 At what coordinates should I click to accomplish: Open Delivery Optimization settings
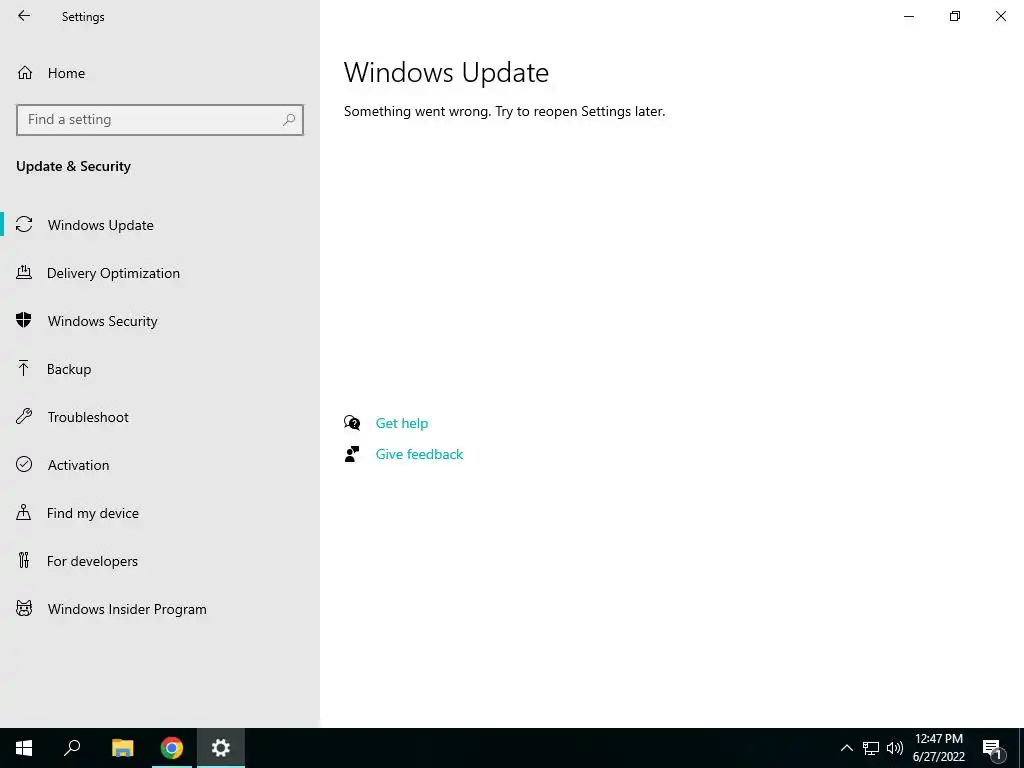[160, 273]
